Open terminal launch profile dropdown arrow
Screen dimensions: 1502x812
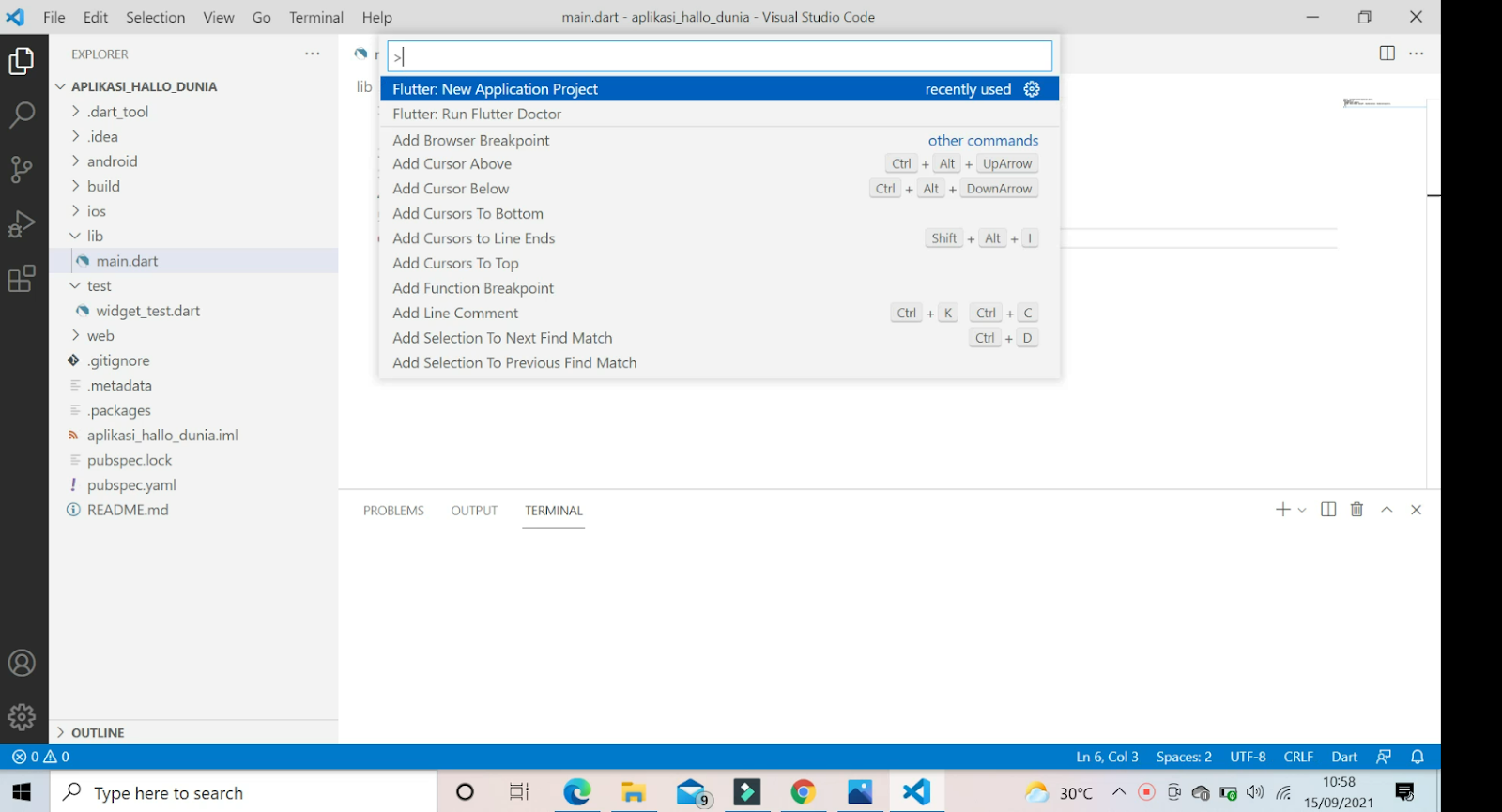pyautogui.click(x=1302, y=510)
